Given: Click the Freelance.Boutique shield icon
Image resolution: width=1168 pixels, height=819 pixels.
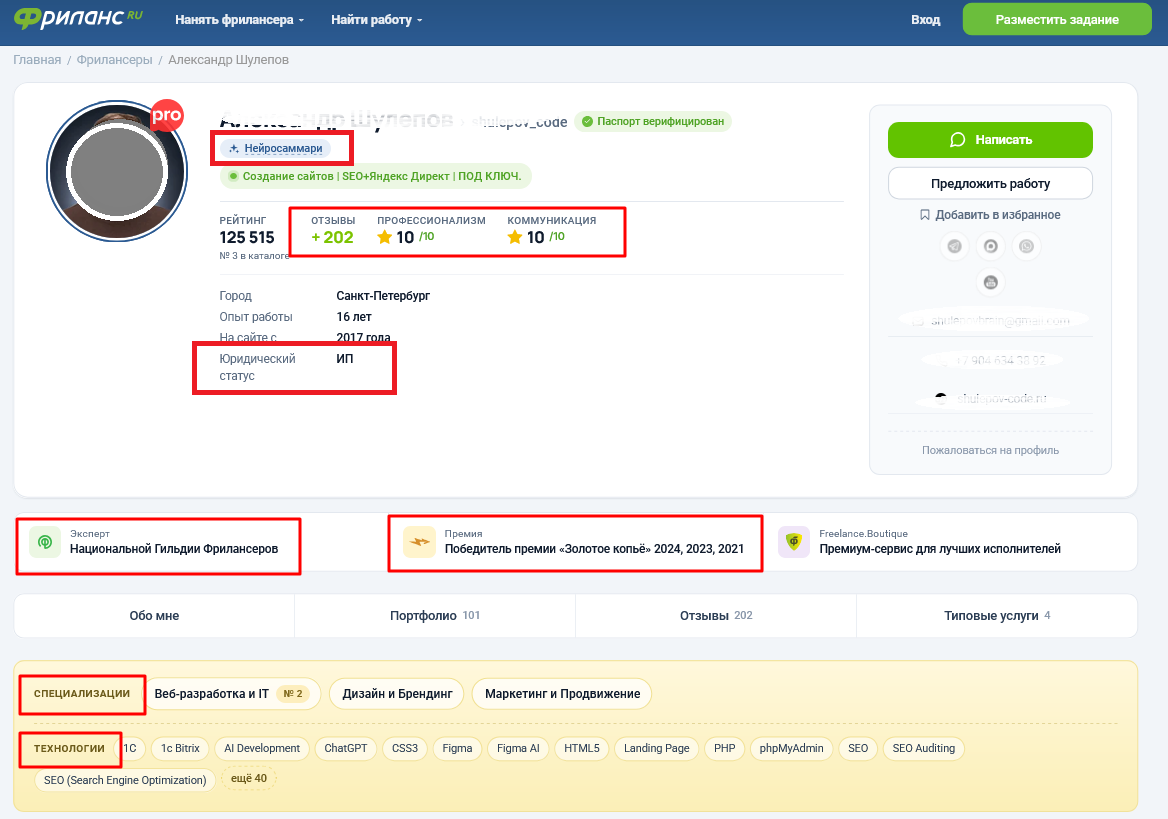Looking at the screenshot, I should [794, 542].
